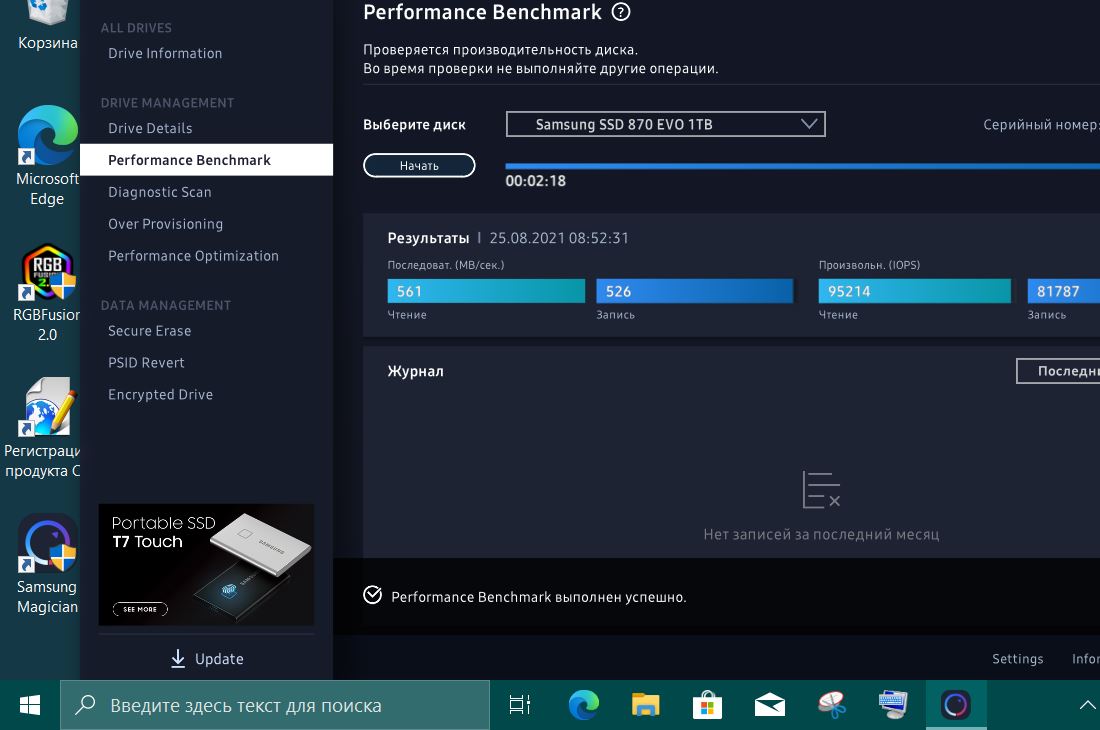The height and width of the screenshot is (730, 1100).
Task: Click the sequential write 526 result bar
Action: pyautogui.click(x=695, y=291)
